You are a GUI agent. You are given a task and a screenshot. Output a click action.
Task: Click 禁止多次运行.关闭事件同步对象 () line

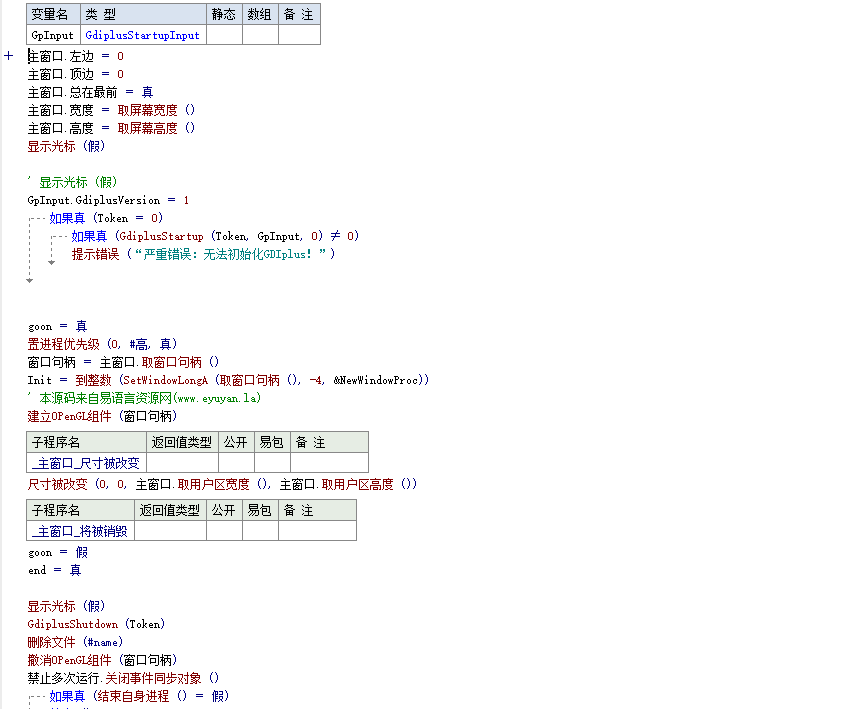123,679
